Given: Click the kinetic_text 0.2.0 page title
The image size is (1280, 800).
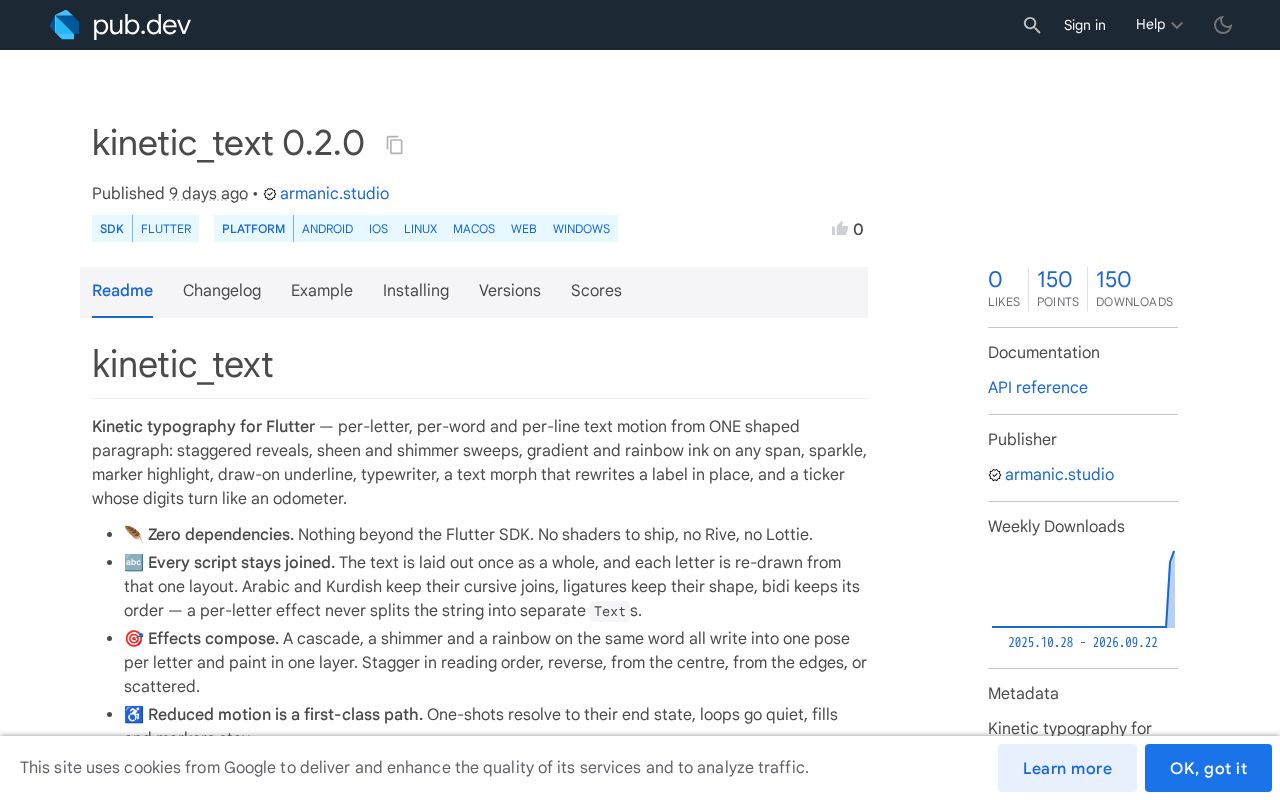Looking at the screenshot, I should pyautogui.click(x=228, y=143).
